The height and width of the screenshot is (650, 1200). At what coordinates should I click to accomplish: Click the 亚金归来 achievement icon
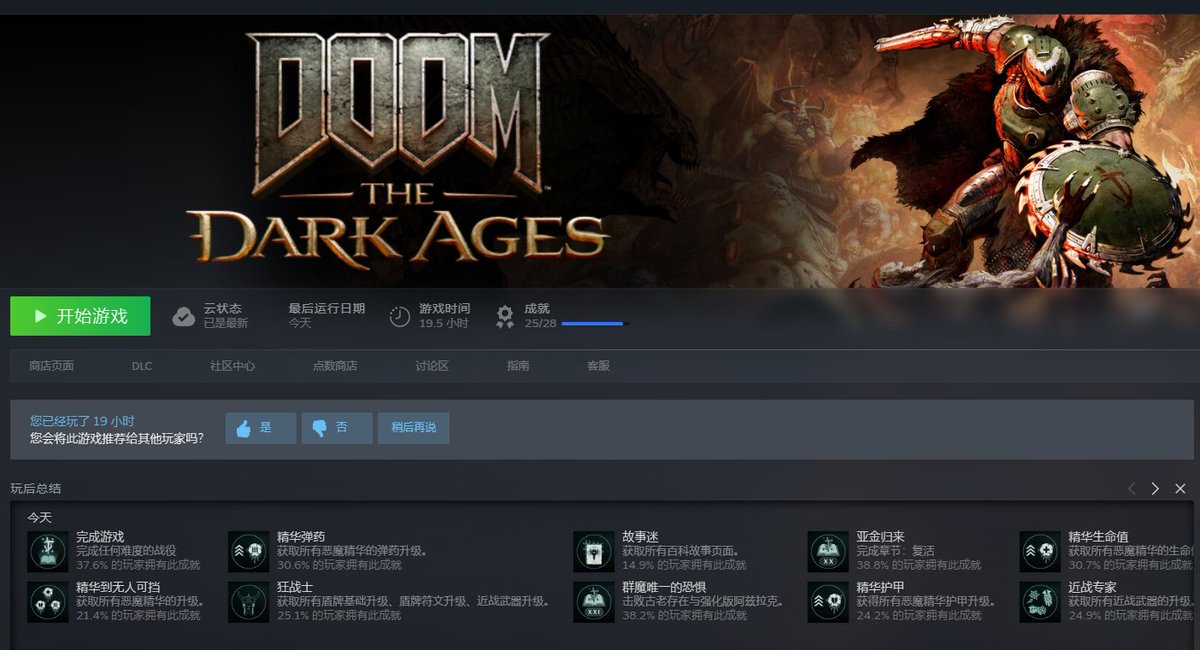828,551
